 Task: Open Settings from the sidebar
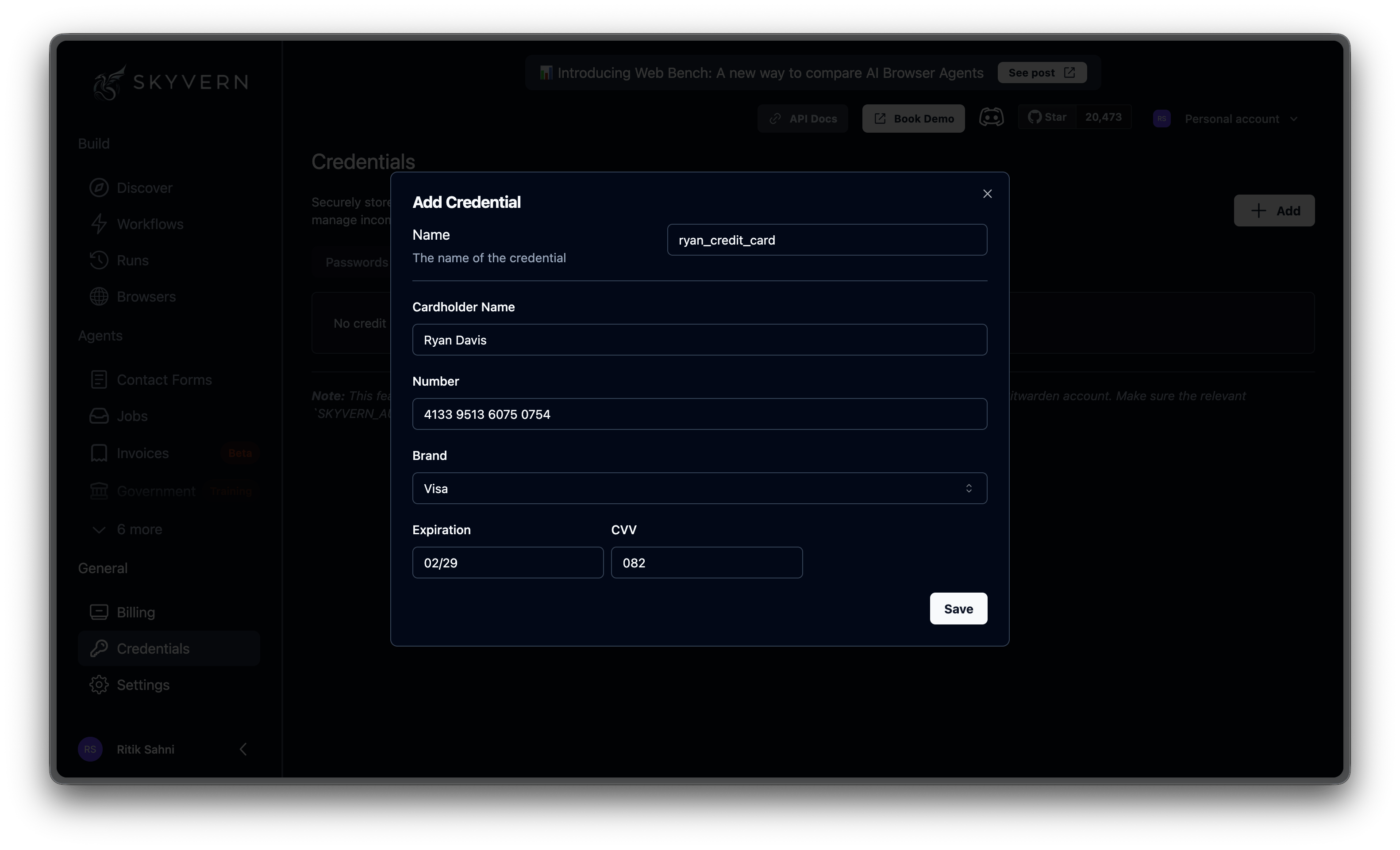tap(168, 685)
